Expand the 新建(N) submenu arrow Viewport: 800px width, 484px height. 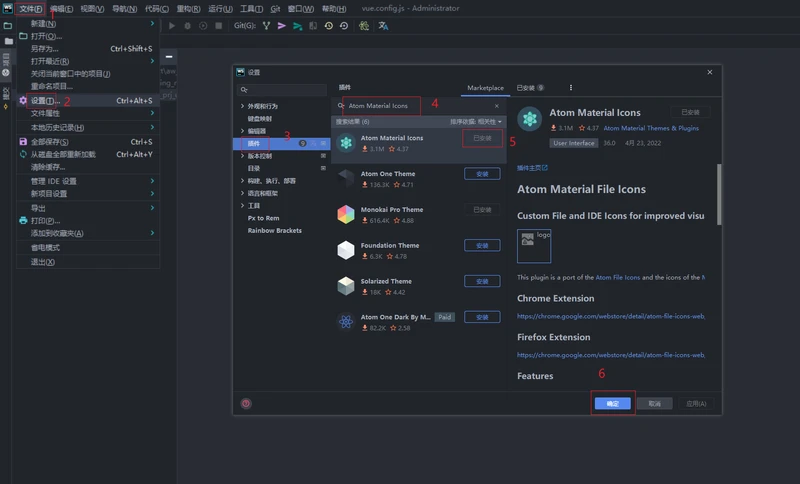coord(152,23)
